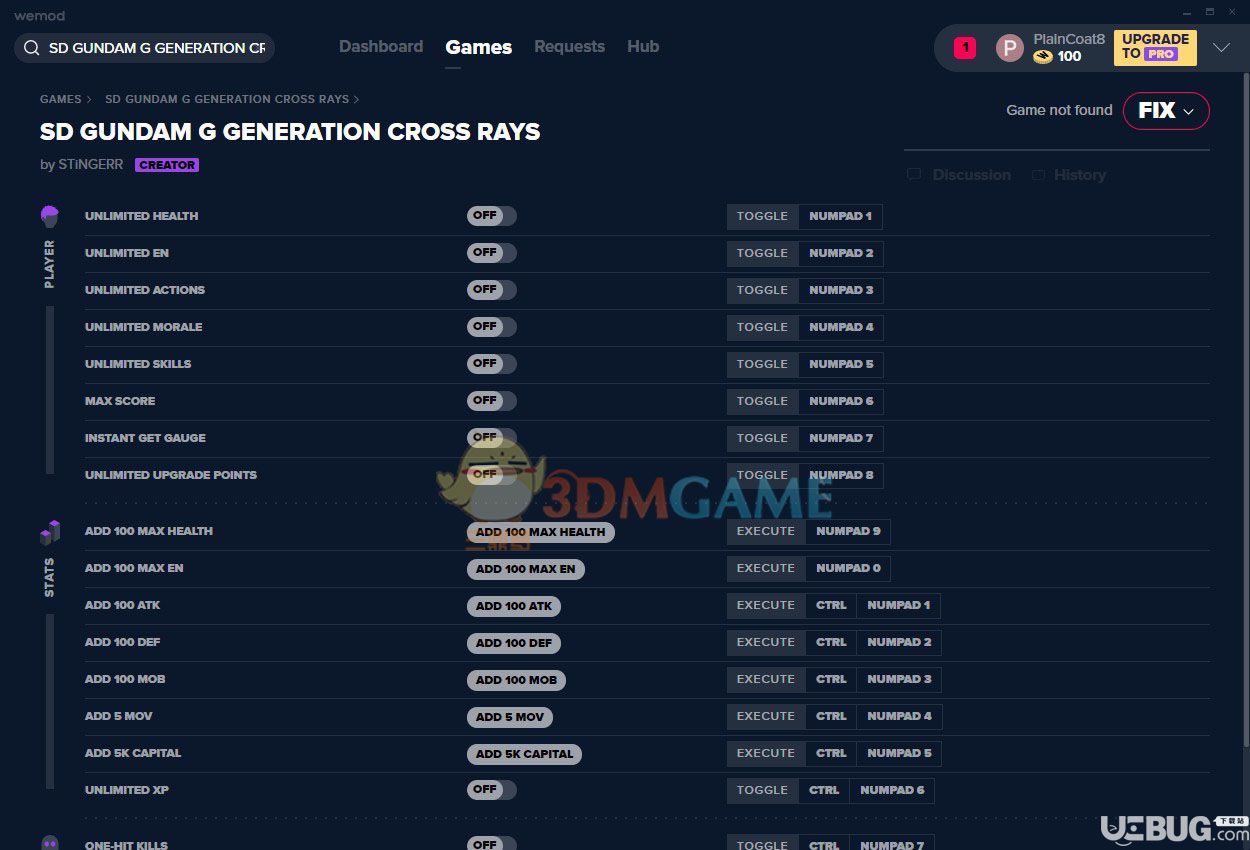Change NUMPAD 8 hotkey for Unlimited Upgrade Points
The height and width of the screenshot is (850, 1250).
click(841, 475)
